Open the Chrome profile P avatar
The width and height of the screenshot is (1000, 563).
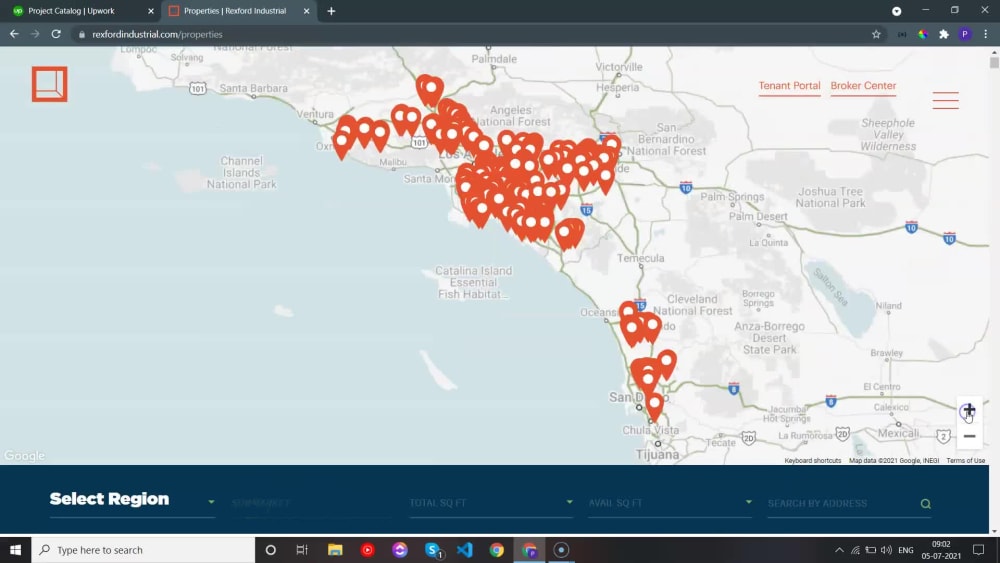tap(965, 34)
